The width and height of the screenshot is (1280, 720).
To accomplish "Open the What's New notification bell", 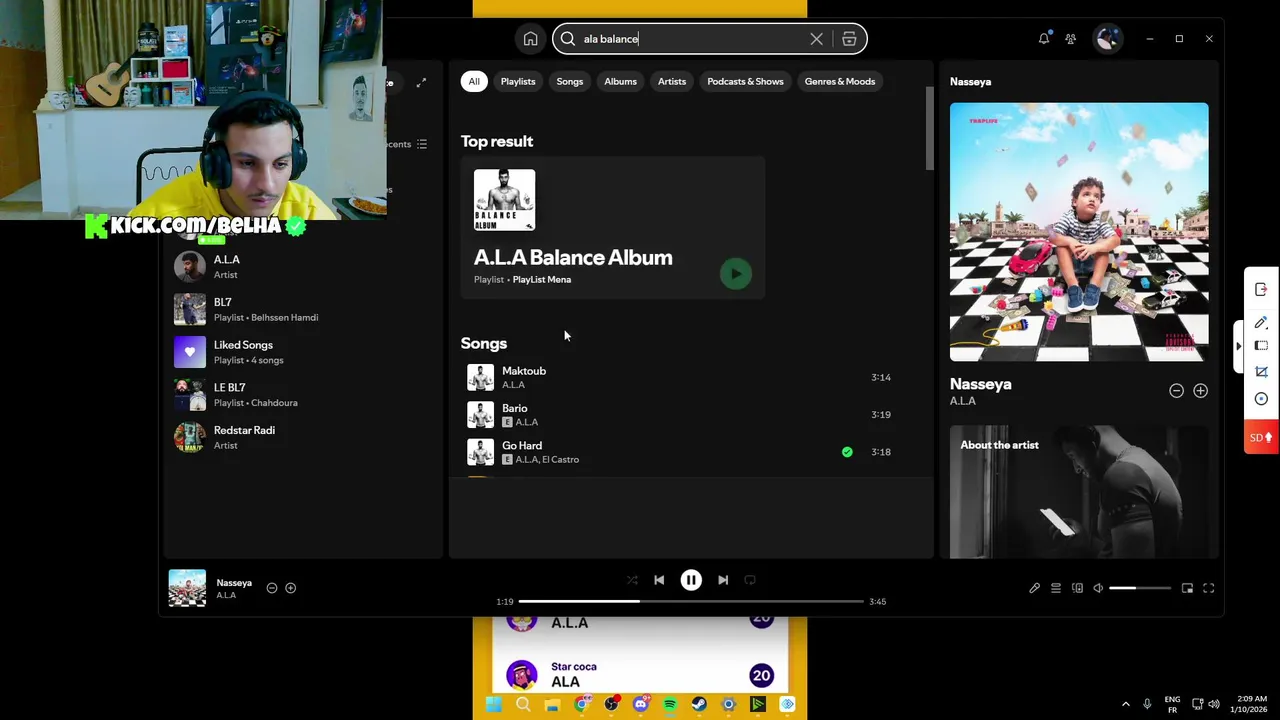I will [1044, 38].
